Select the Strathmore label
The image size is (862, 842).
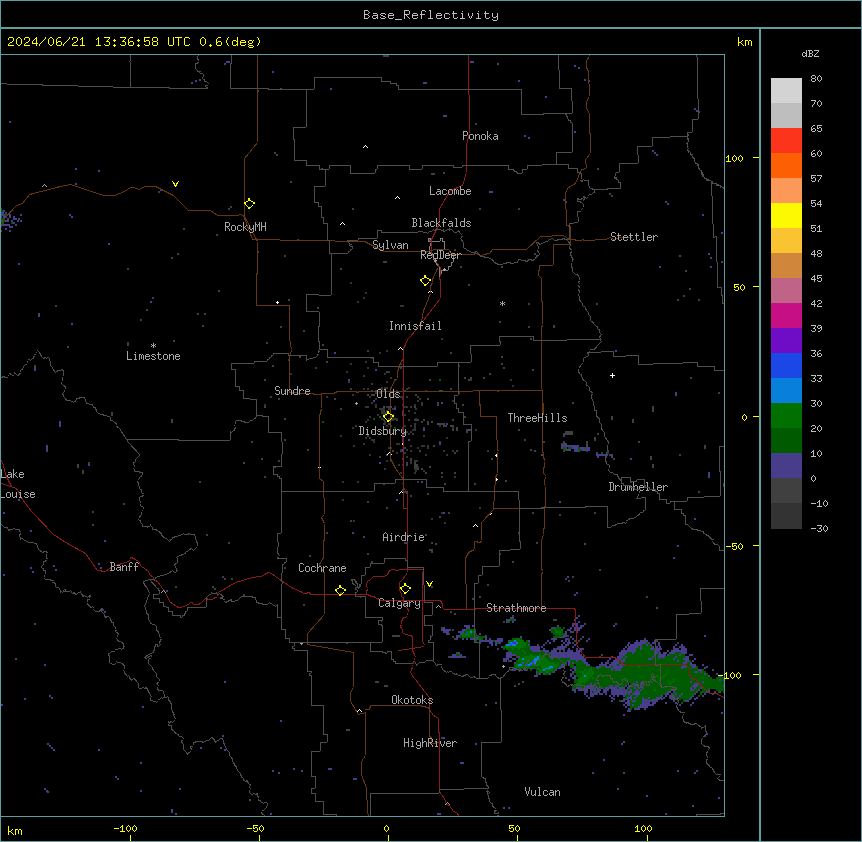pyautogui.click(x=516, y=608)
